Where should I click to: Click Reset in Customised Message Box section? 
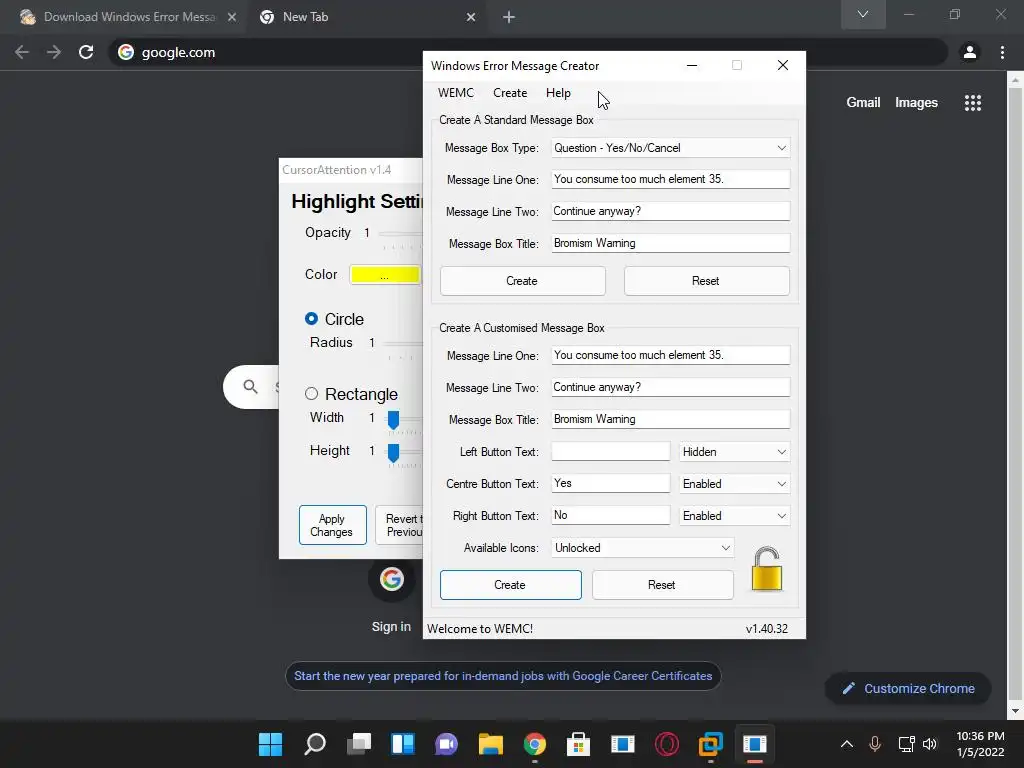point(662,585)
